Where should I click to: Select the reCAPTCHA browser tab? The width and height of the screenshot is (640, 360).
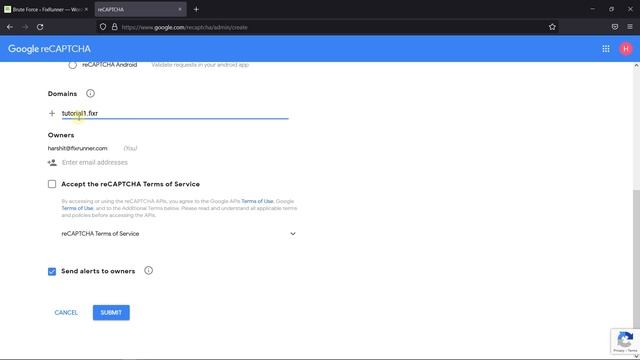click(x=140, y=9)
